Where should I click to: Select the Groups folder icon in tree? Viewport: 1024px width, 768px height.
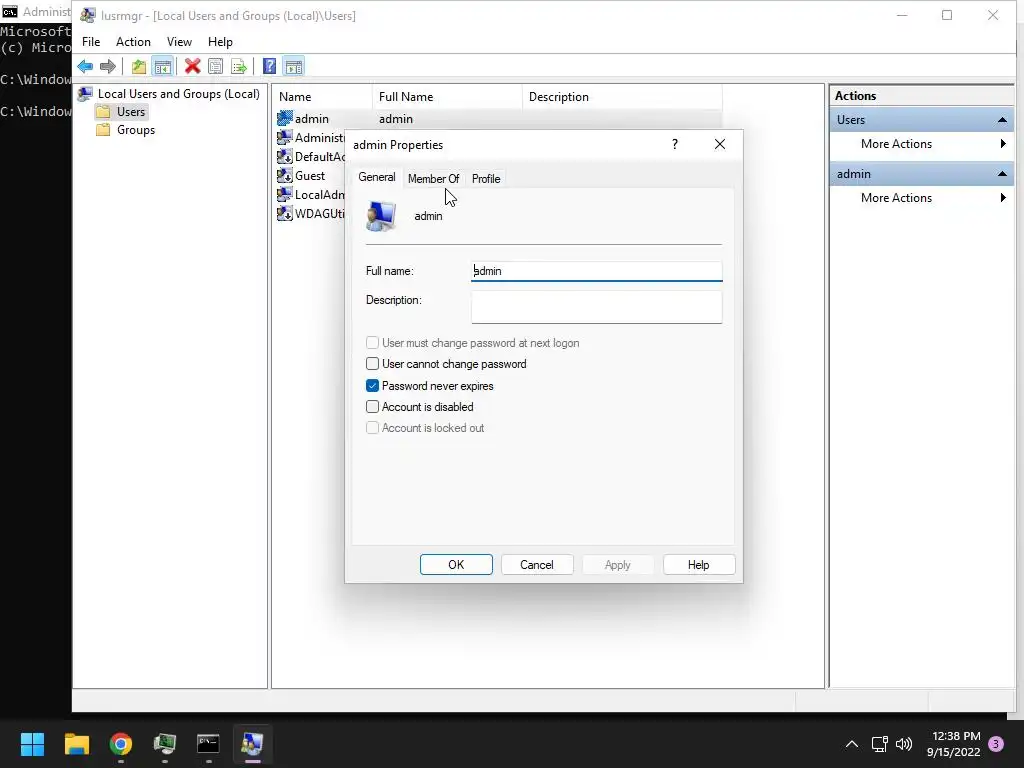pos(103,129)
